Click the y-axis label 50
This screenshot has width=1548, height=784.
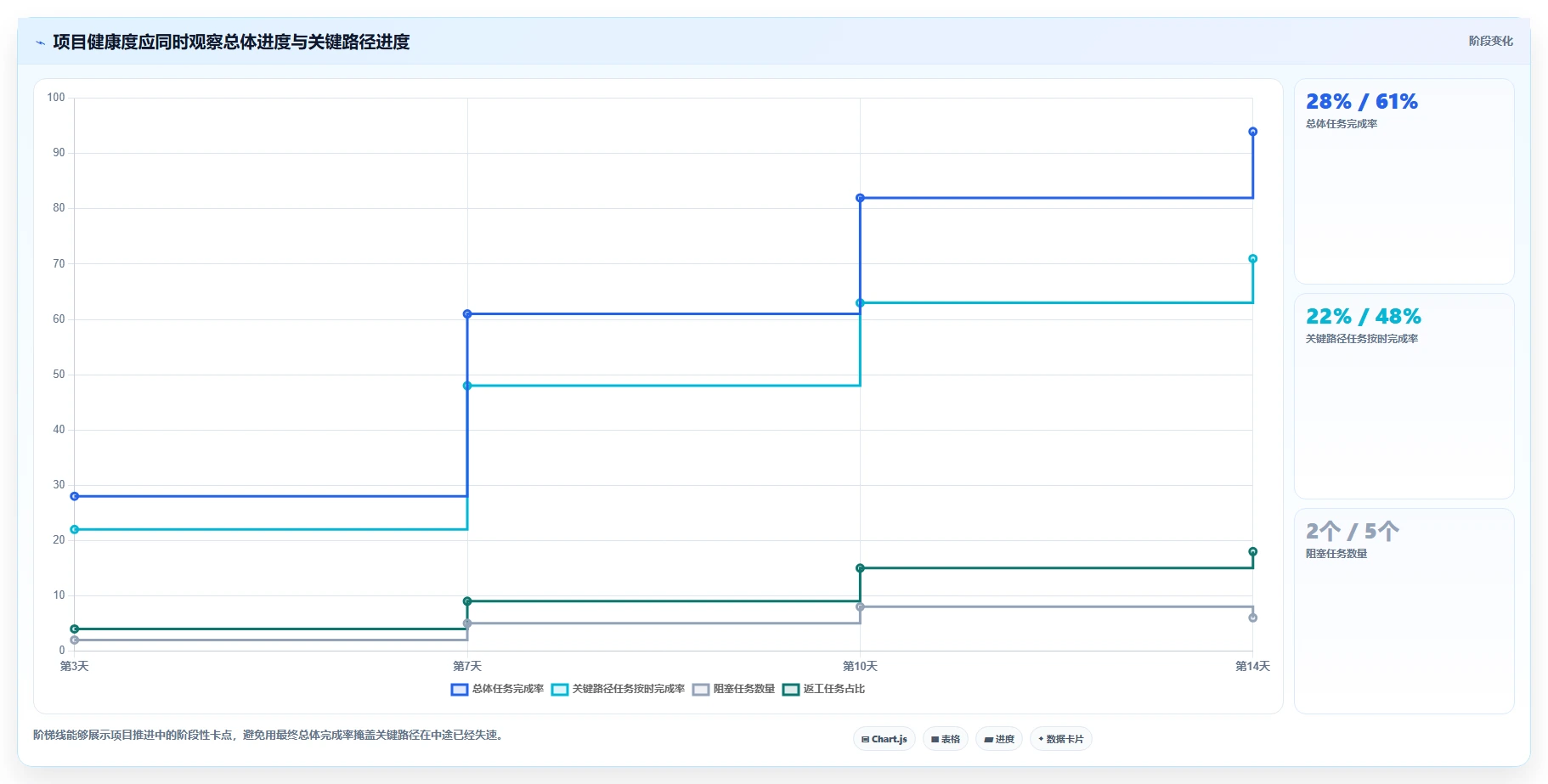click(x=59, y=375)
